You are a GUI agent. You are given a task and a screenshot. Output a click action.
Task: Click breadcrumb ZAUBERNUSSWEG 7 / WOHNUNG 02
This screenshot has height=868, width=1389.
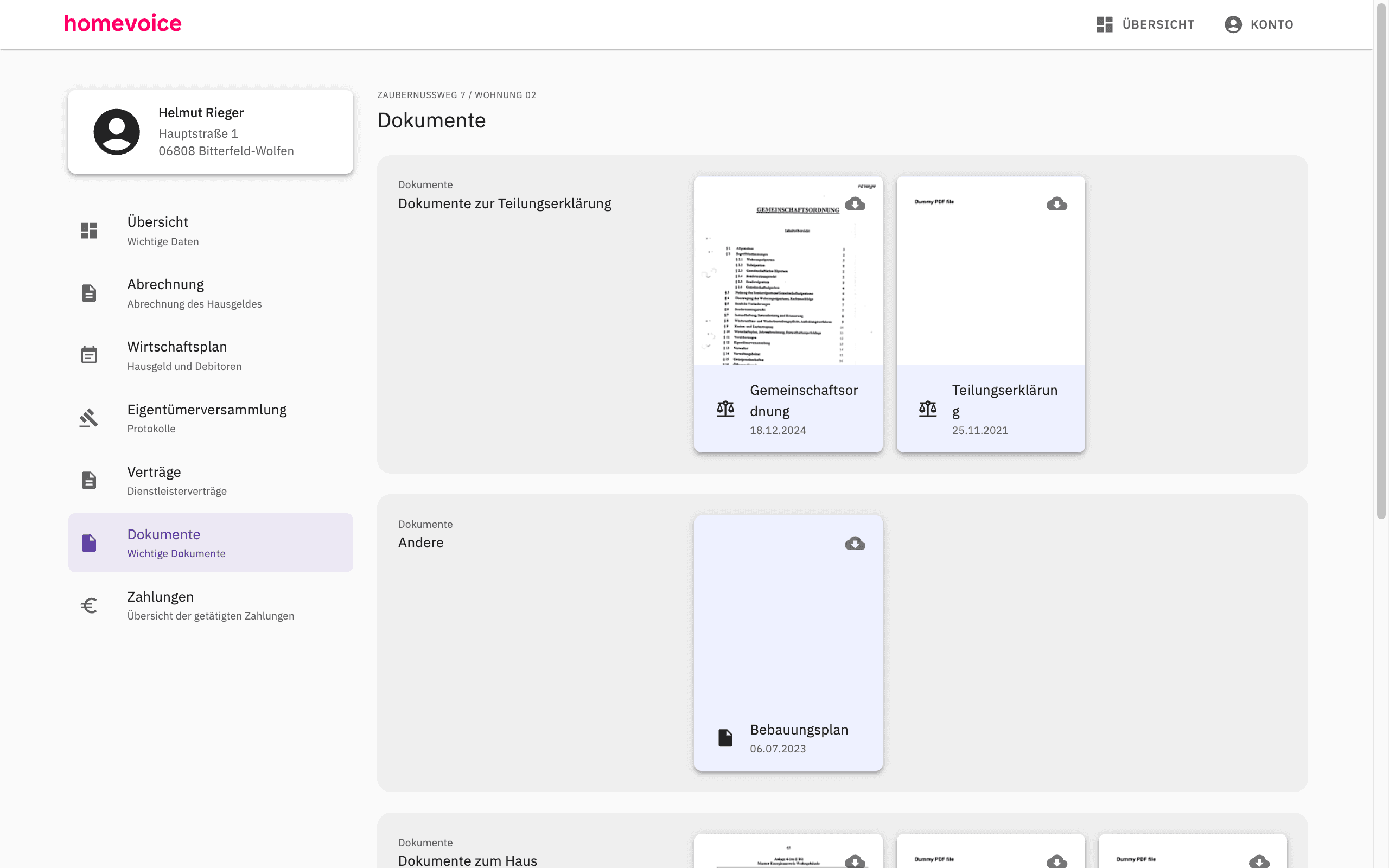456,95
